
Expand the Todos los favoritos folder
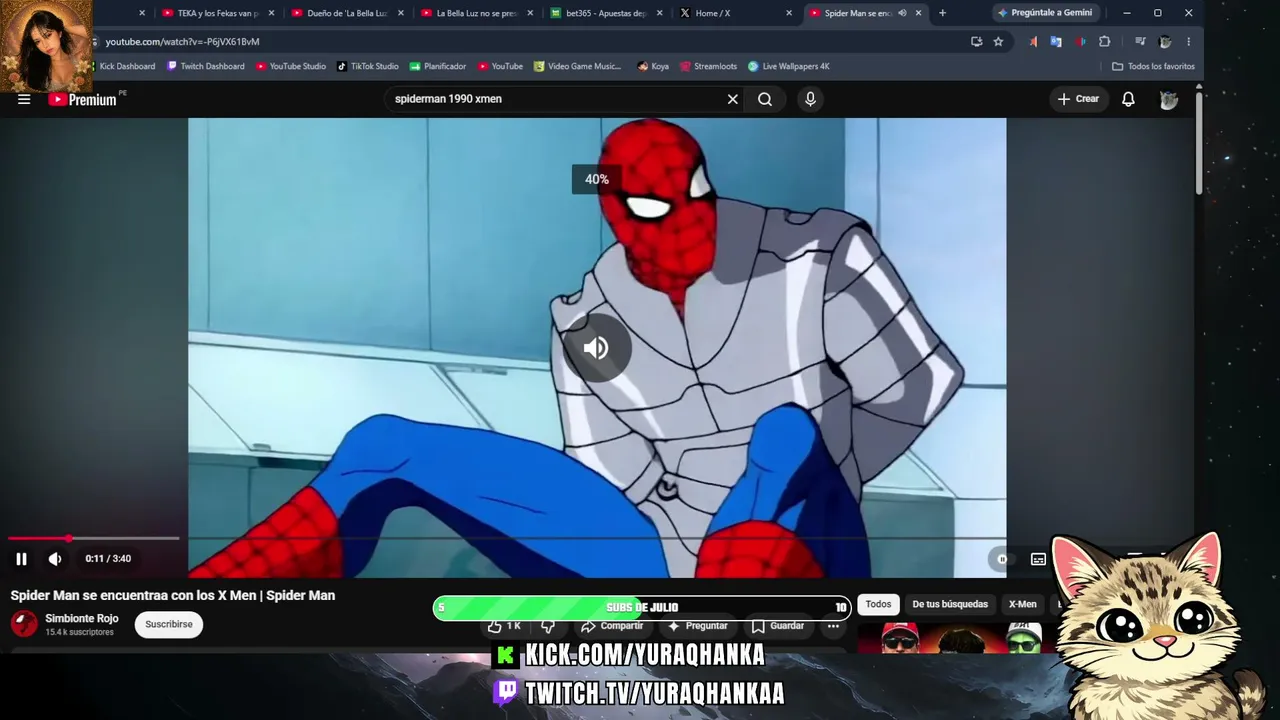[x=1153, y=66]
